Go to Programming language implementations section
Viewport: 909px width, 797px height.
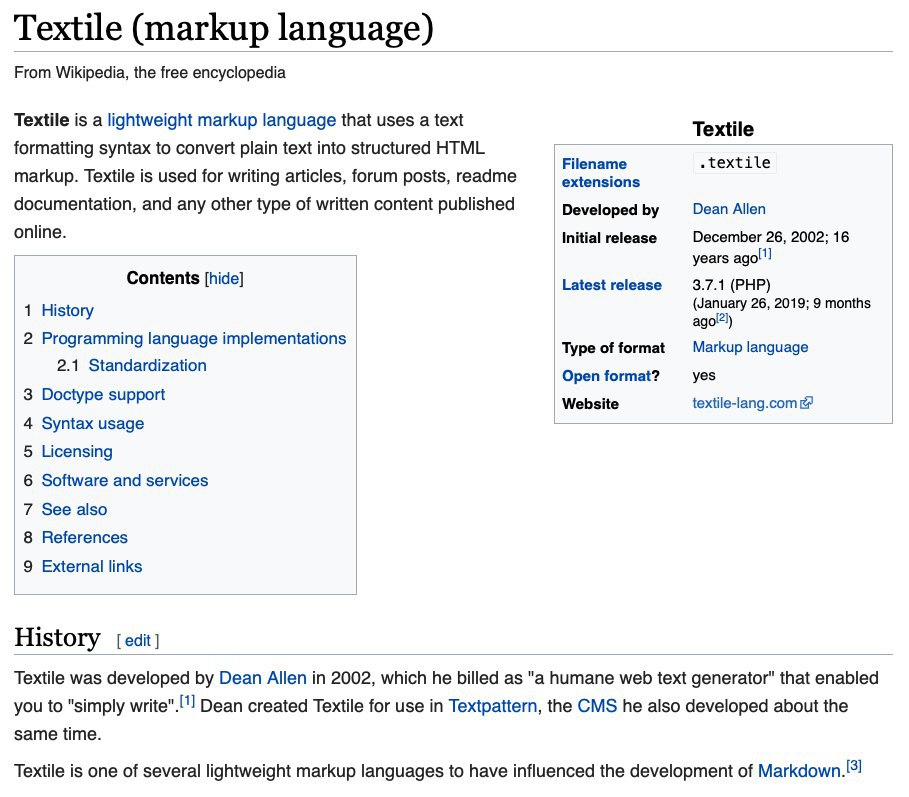194,339
